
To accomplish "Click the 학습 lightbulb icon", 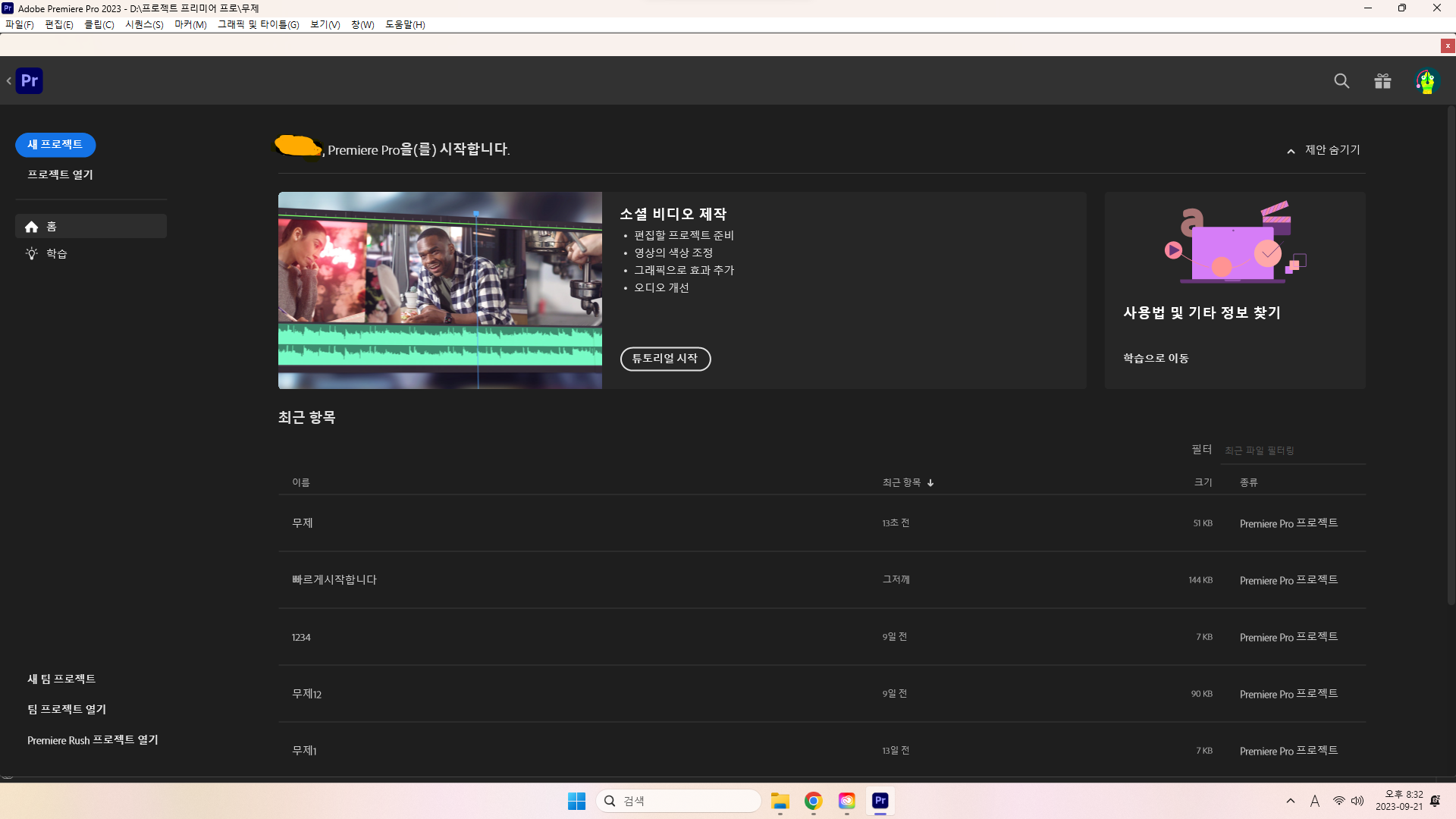I will [32, 254].
